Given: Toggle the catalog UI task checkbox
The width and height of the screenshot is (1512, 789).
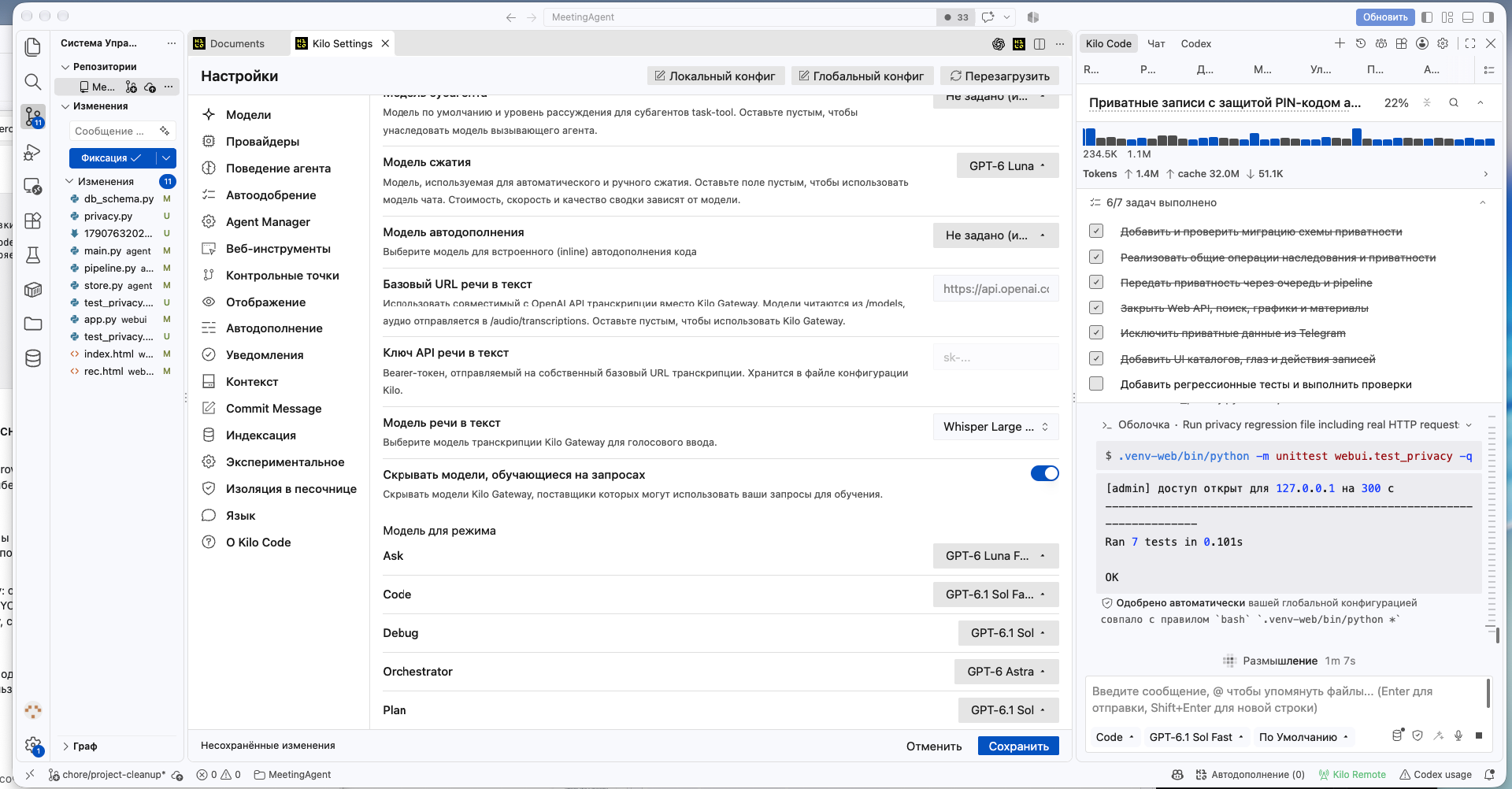Looking at the screenshot, I should 1096,358.
